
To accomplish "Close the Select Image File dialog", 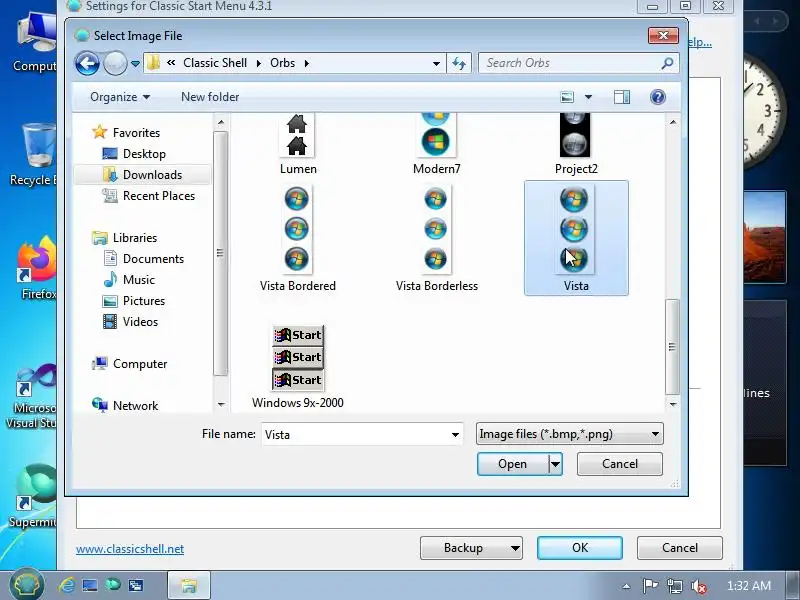I will (x=663, y=35).
